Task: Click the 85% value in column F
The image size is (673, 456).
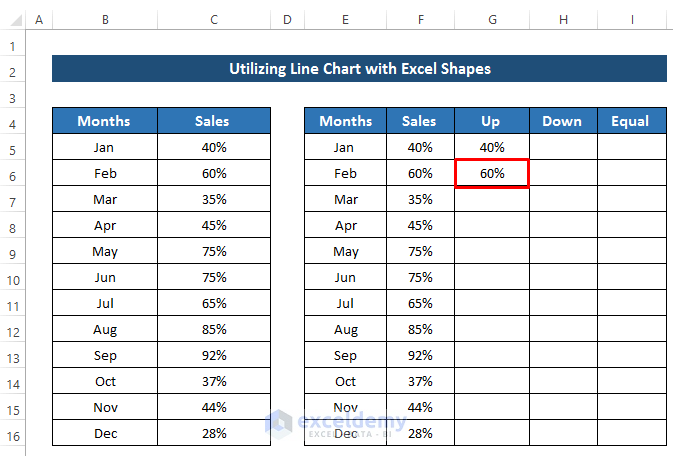Action: pos(419,329)
